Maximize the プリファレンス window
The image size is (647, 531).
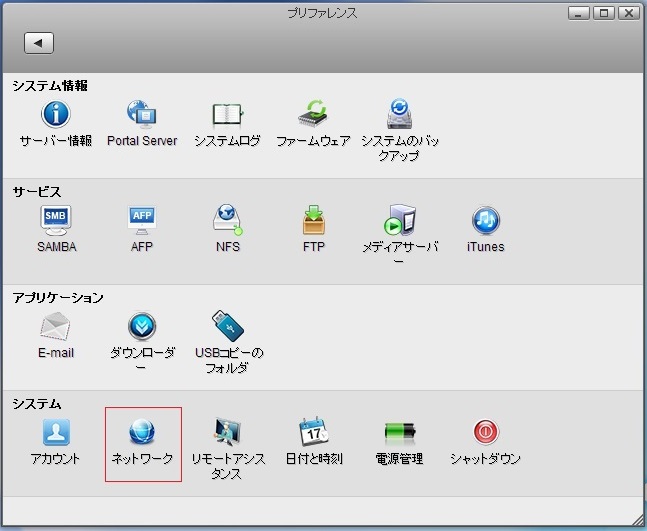[604, 13]
